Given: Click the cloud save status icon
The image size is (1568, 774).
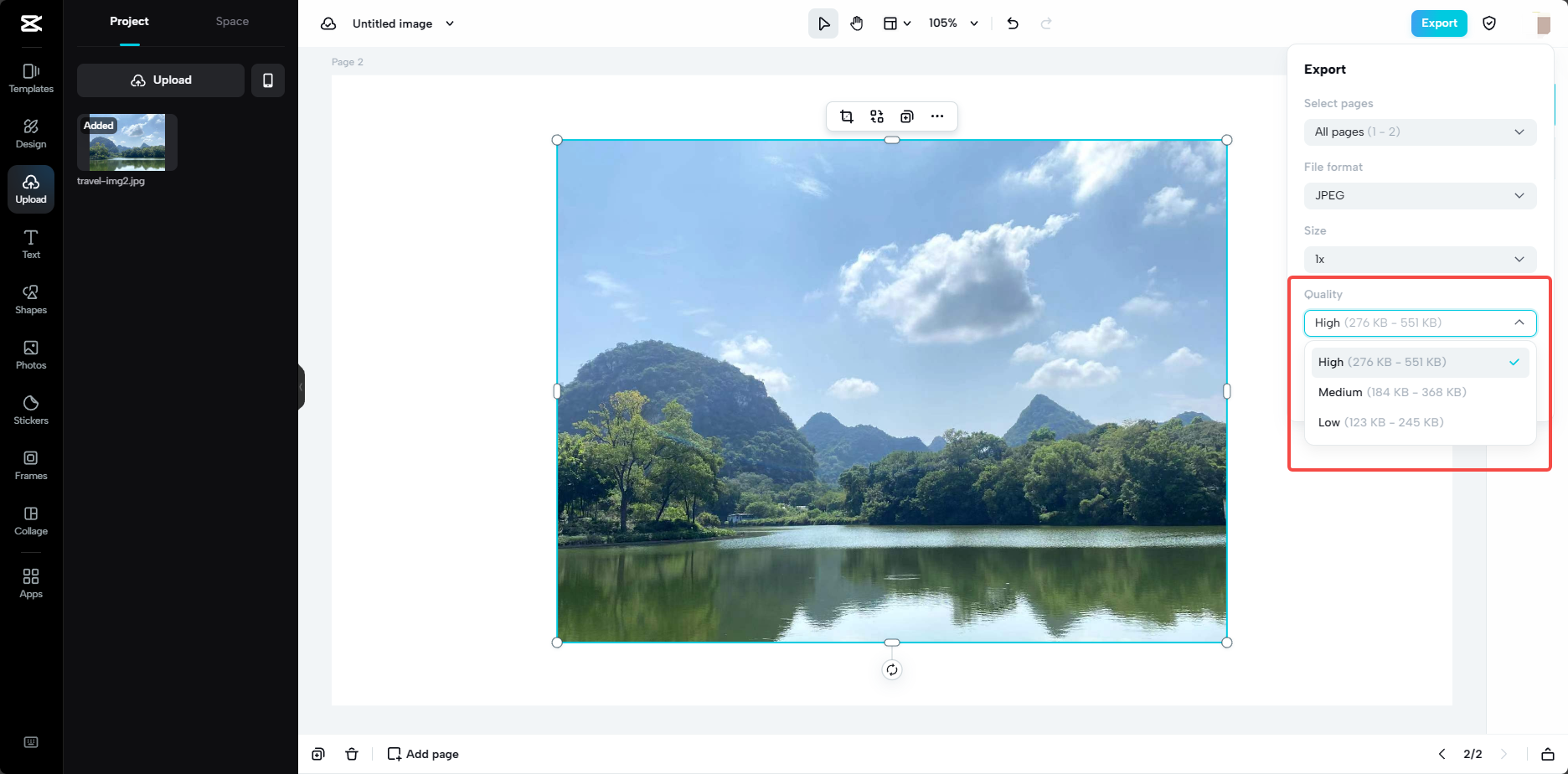Looking at the screenshot, I should (328, 23).
